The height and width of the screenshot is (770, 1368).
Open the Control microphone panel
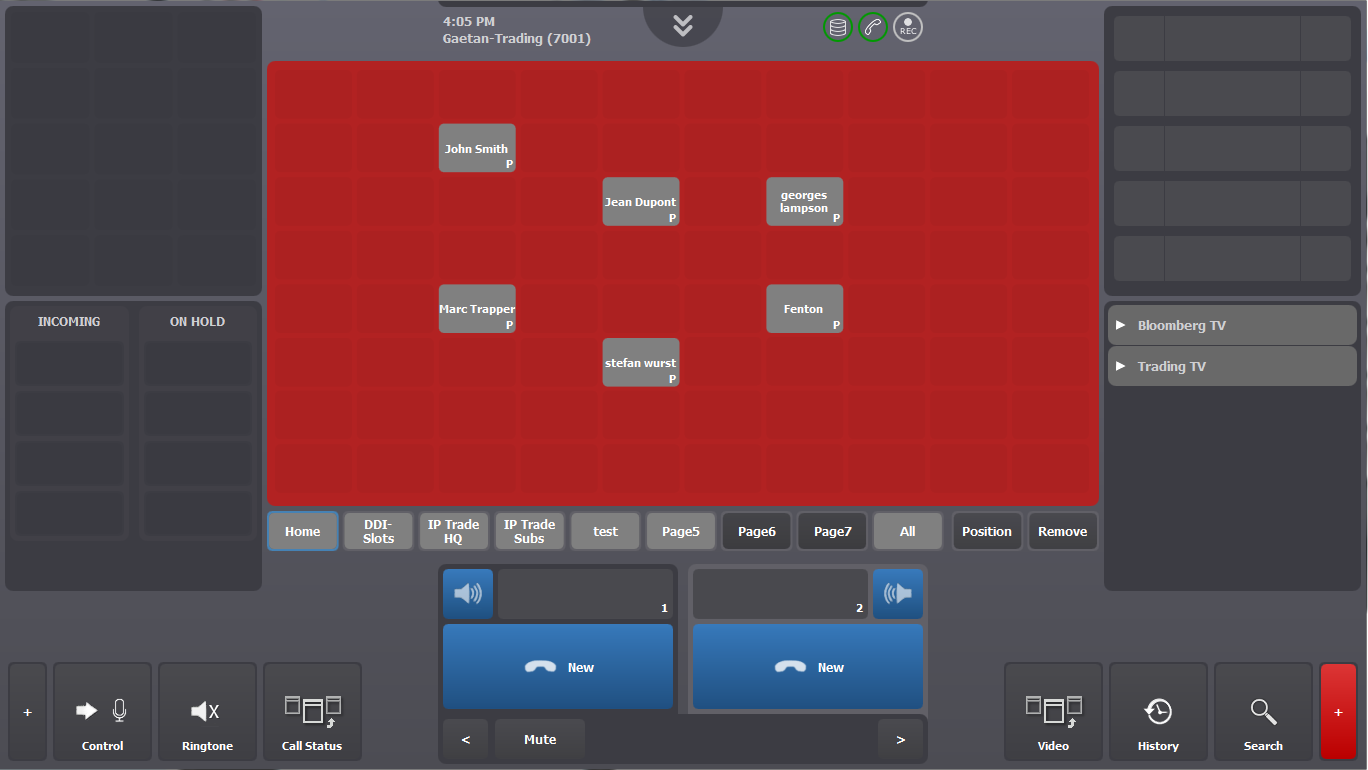103,712
